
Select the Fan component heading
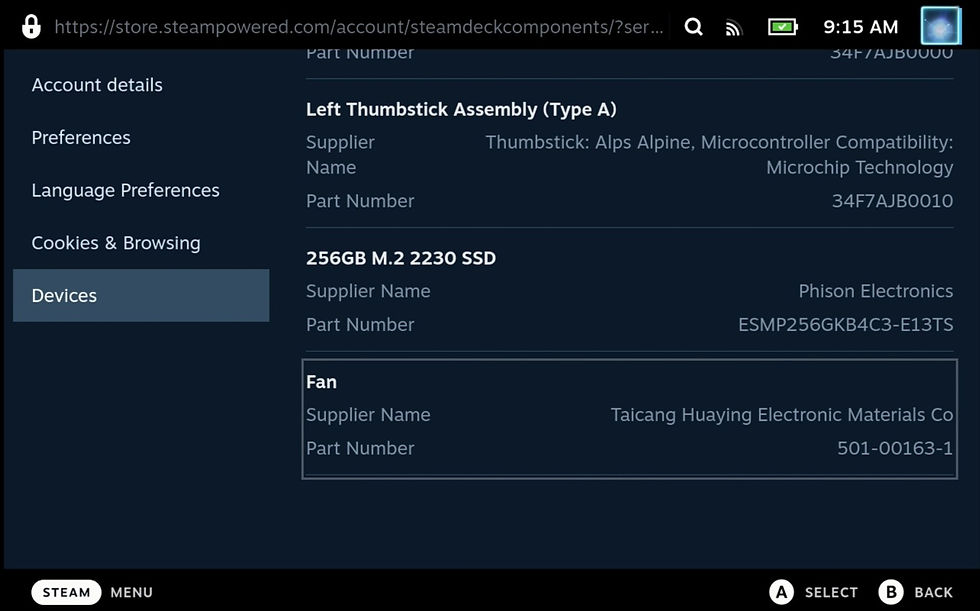(x=321, y=382)
